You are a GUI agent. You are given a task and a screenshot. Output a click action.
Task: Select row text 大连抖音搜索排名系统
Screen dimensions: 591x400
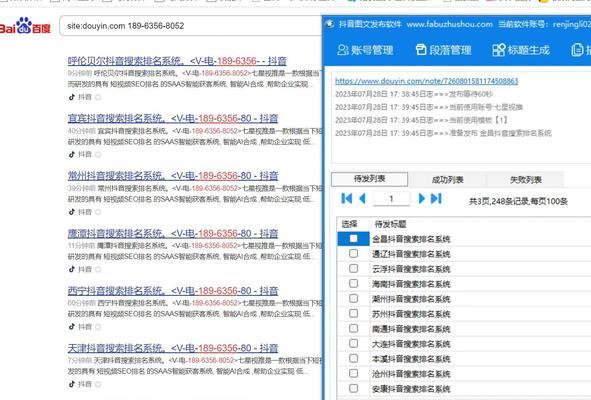pos(411,344)
